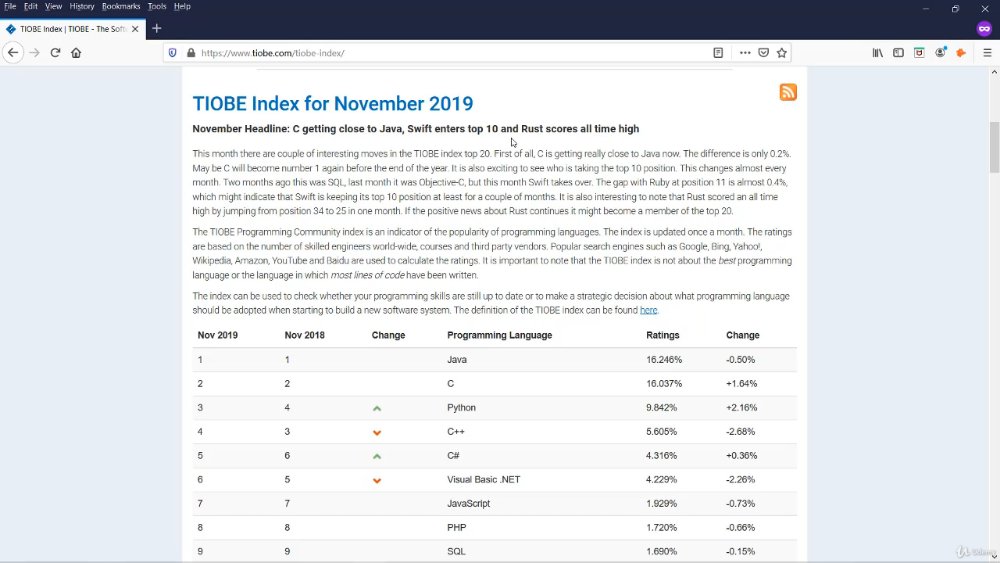Click the 'Programming Language' column header
The width and height of the screenshot is (1000, 563).
[499, 335]
